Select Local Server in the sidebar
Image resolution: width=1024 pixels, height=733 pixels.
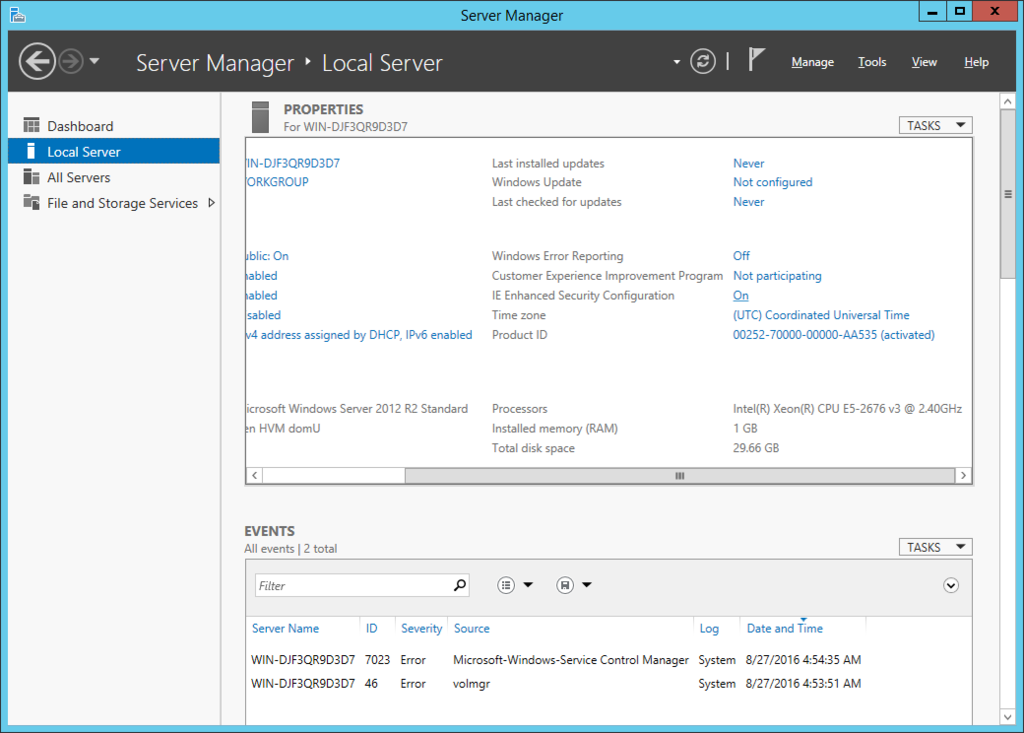click(x=114, y=151)
